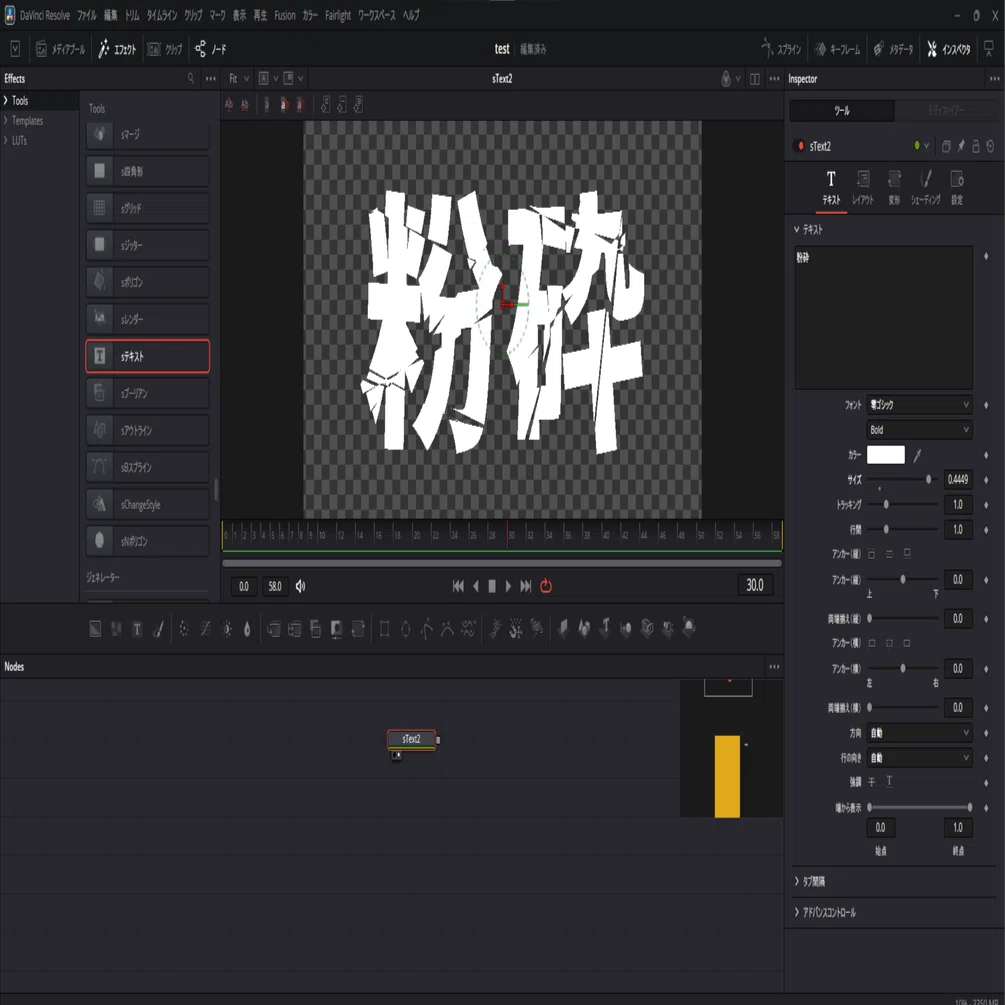The image size is (1005, 1005).
Task: Open the 方向 direction dropdown
Action: click(918, 733)
